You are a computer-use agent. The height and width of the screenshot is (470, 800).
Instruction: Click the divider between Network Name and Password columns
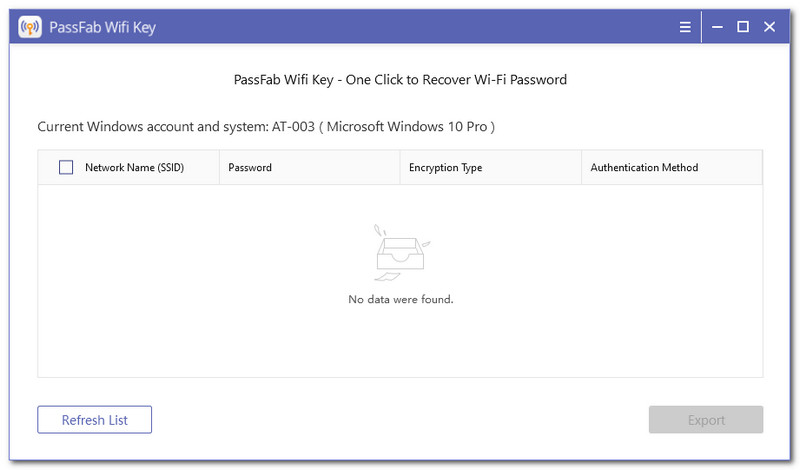219,168
